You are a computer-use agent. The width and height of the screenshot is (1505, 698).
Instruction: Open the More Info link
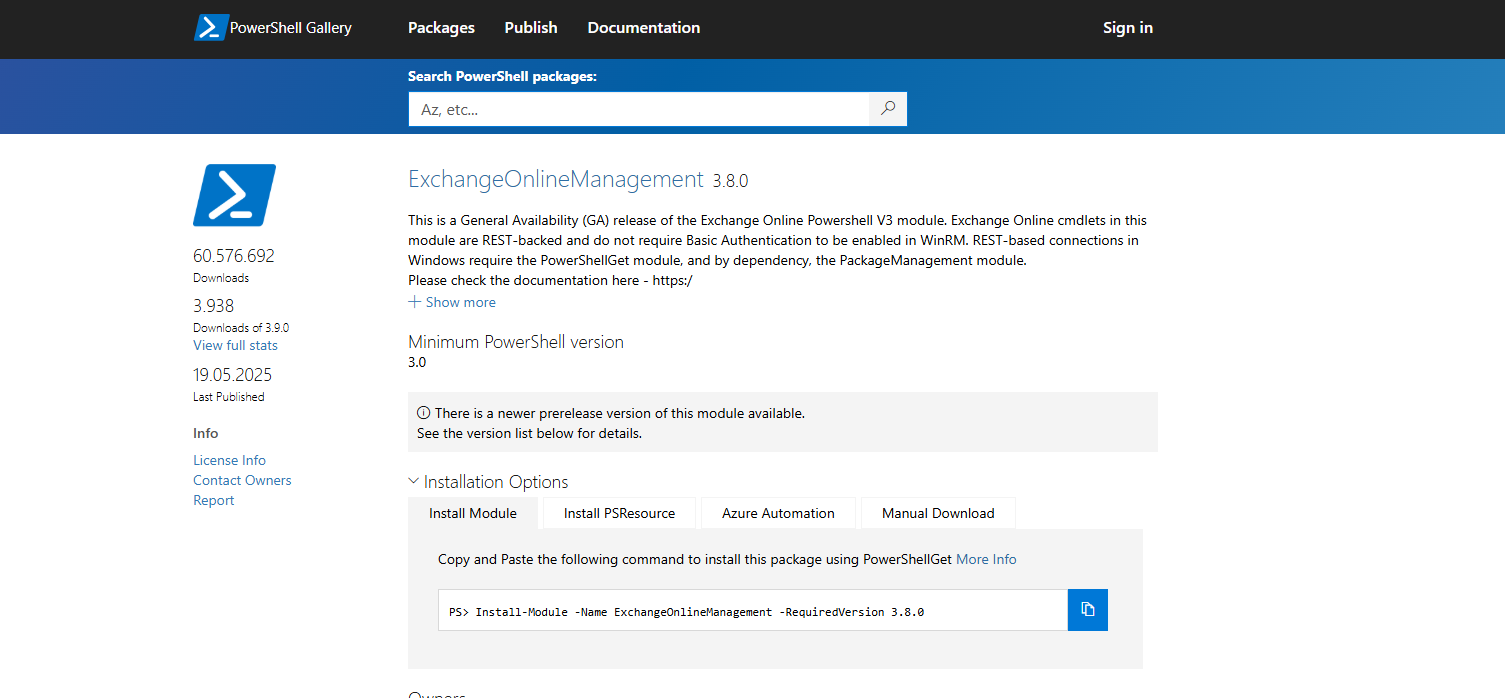(x=986, y=559)
